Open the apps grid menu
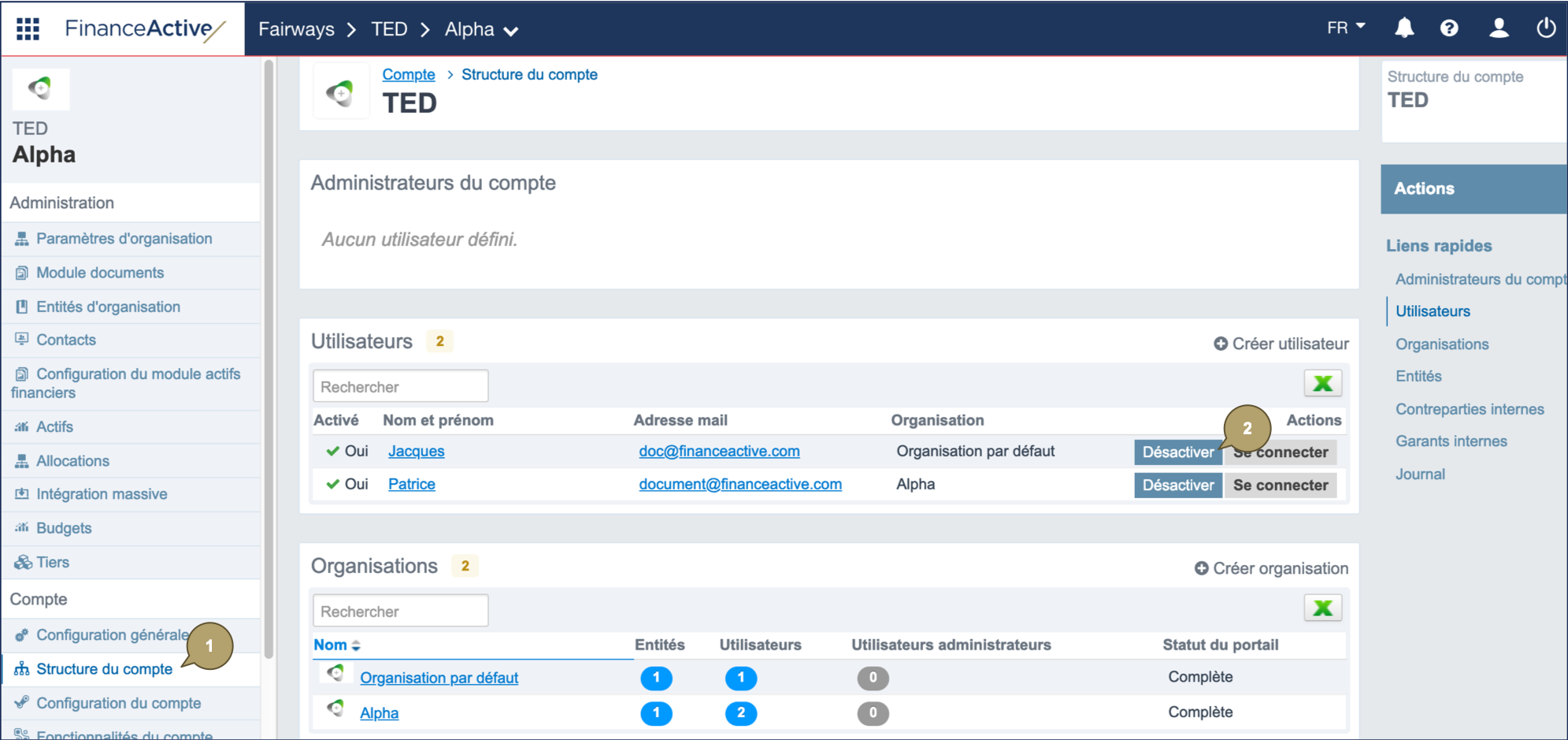1568x740 pixels. pyautogui.click(x=28, y=28)
